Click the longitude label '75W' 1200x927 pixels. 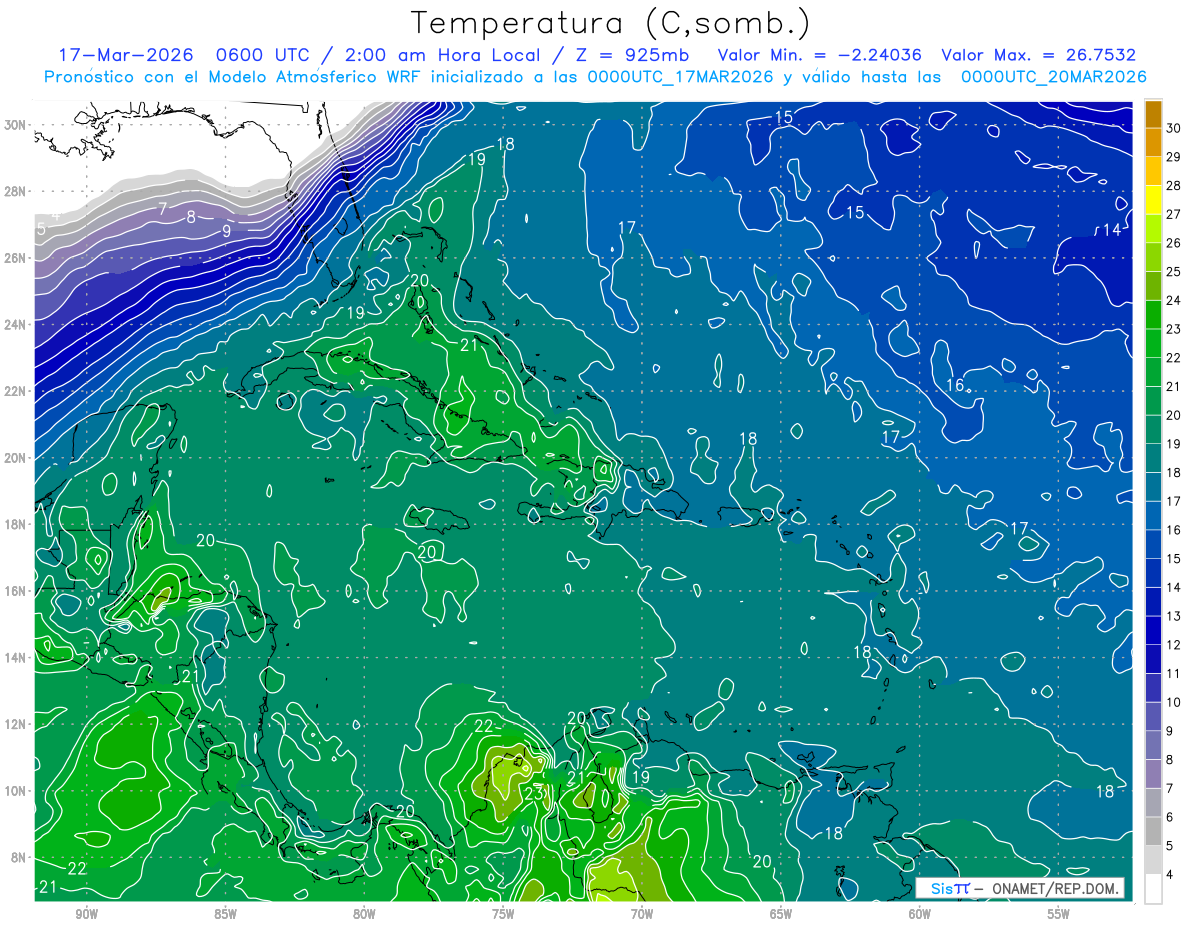pyautogui.click(x=503, y=915)
